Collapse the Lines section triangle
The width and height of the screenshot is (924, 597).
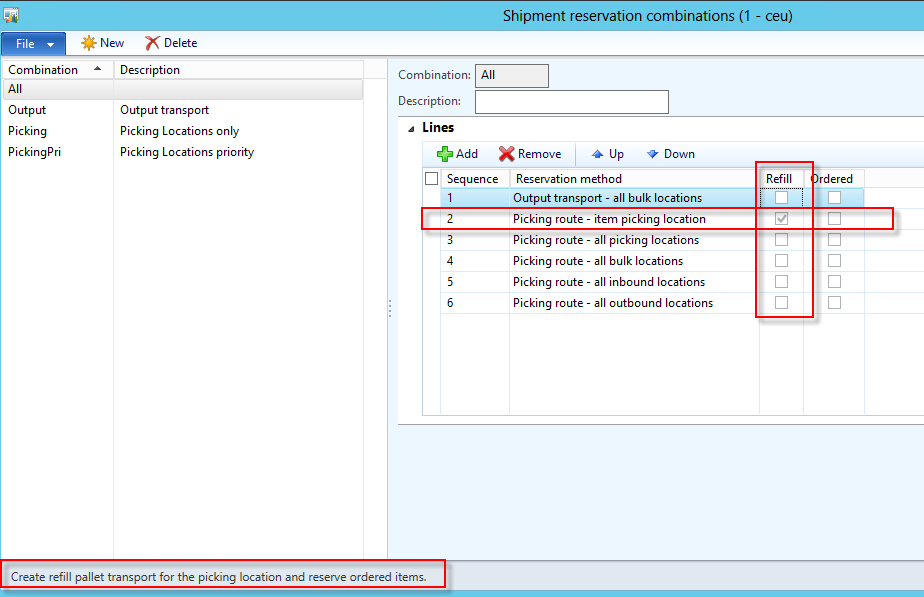pyautogui.click(x=411, y=129)
